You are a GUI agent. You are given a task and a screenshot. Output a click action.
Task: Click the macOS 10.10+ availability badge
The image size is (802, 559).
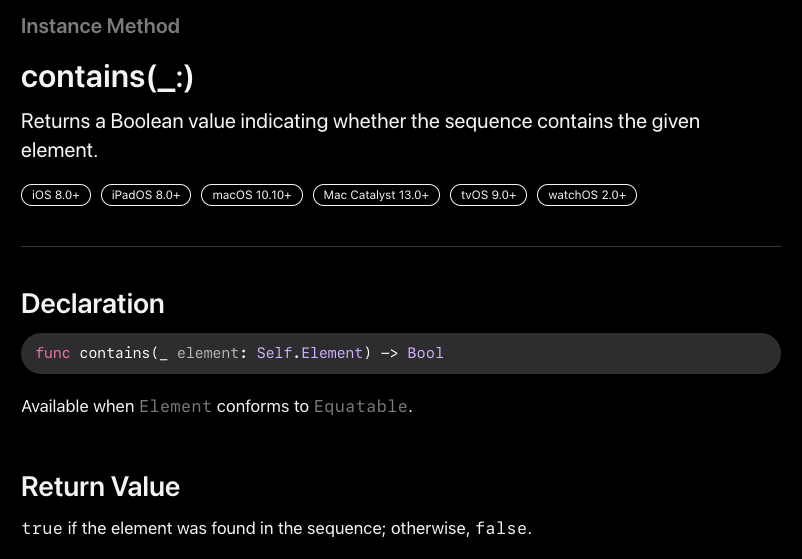tap(252, 195)
